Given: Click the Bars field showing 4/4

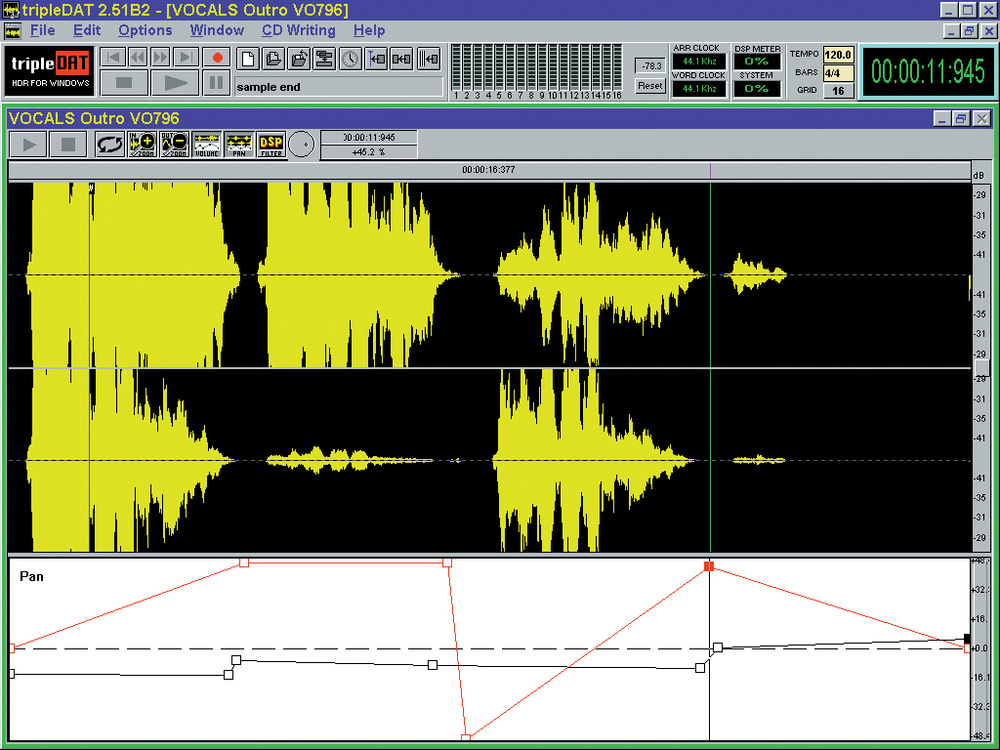Looking at the screenshot, I should (837, 72).
